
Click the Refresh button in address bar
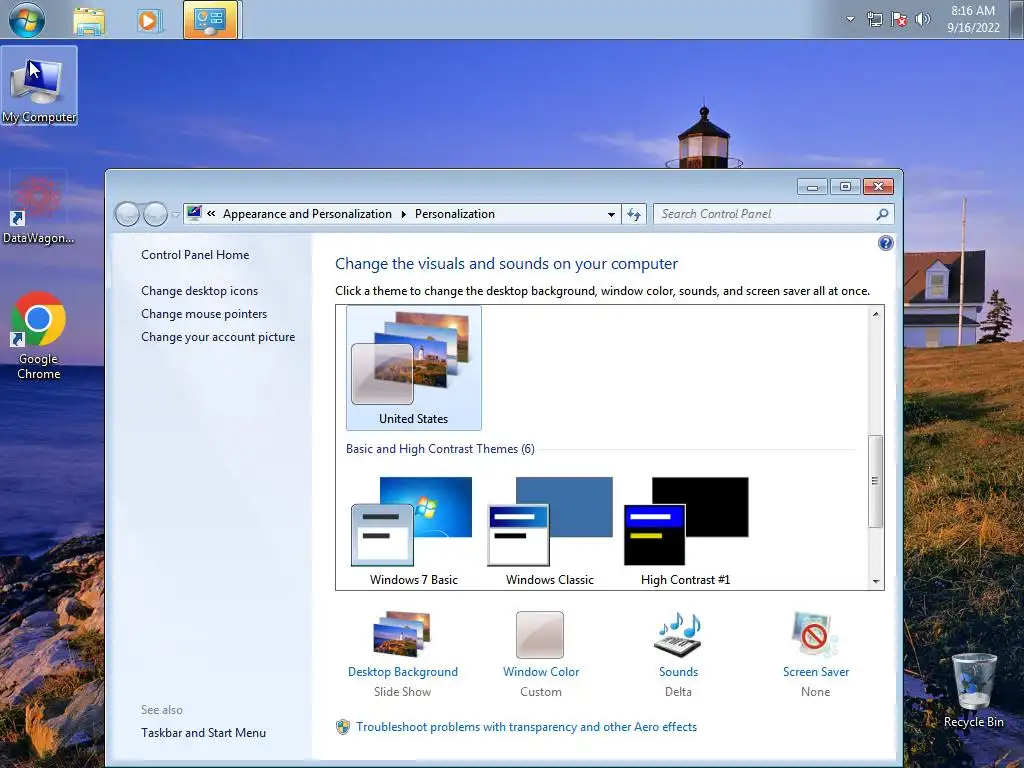pyautogui.click(x=633, y=214)
